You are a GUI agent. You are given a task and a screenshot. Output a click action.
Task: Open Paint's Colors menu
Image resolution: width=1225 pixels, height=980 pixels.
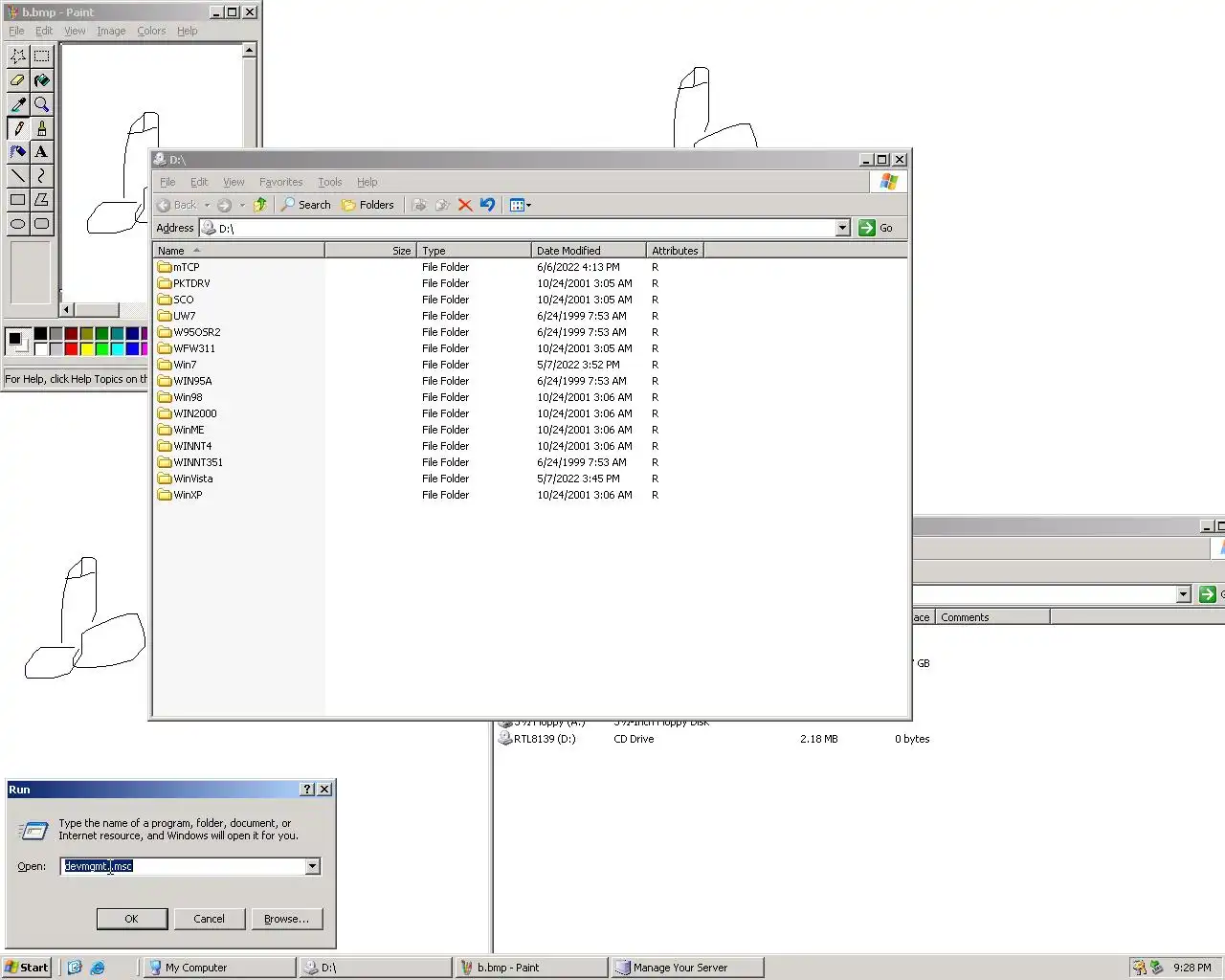151,31
